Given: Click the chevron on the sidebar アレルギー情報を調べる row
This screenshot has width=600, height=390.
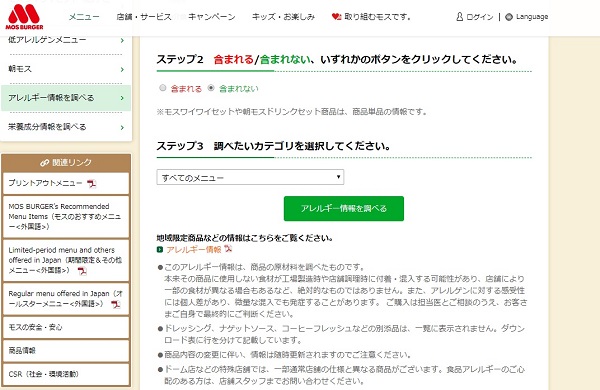Looking at the screenshot, I should [122, 98].
